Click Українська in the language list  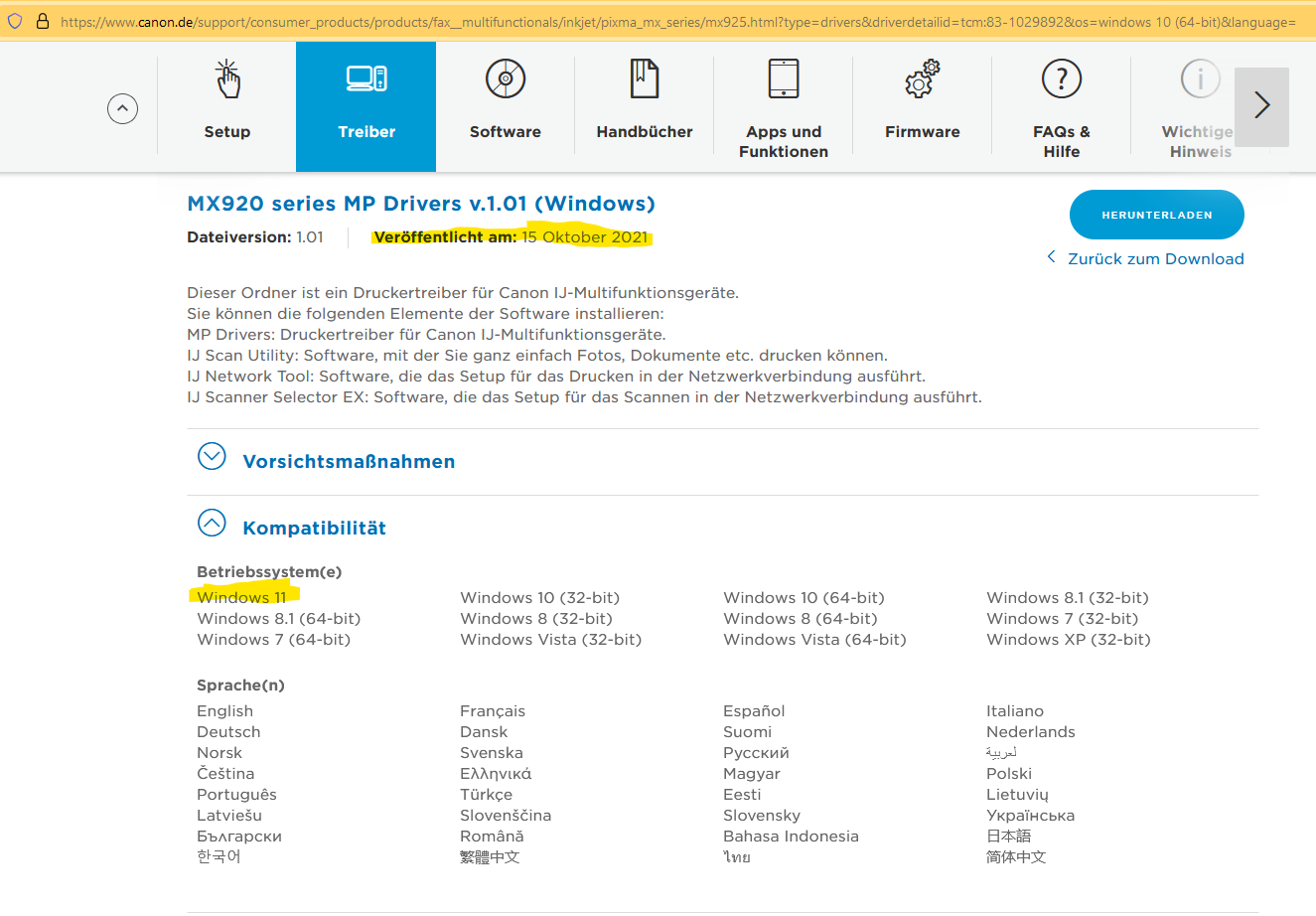click(x=1031, y=816)
